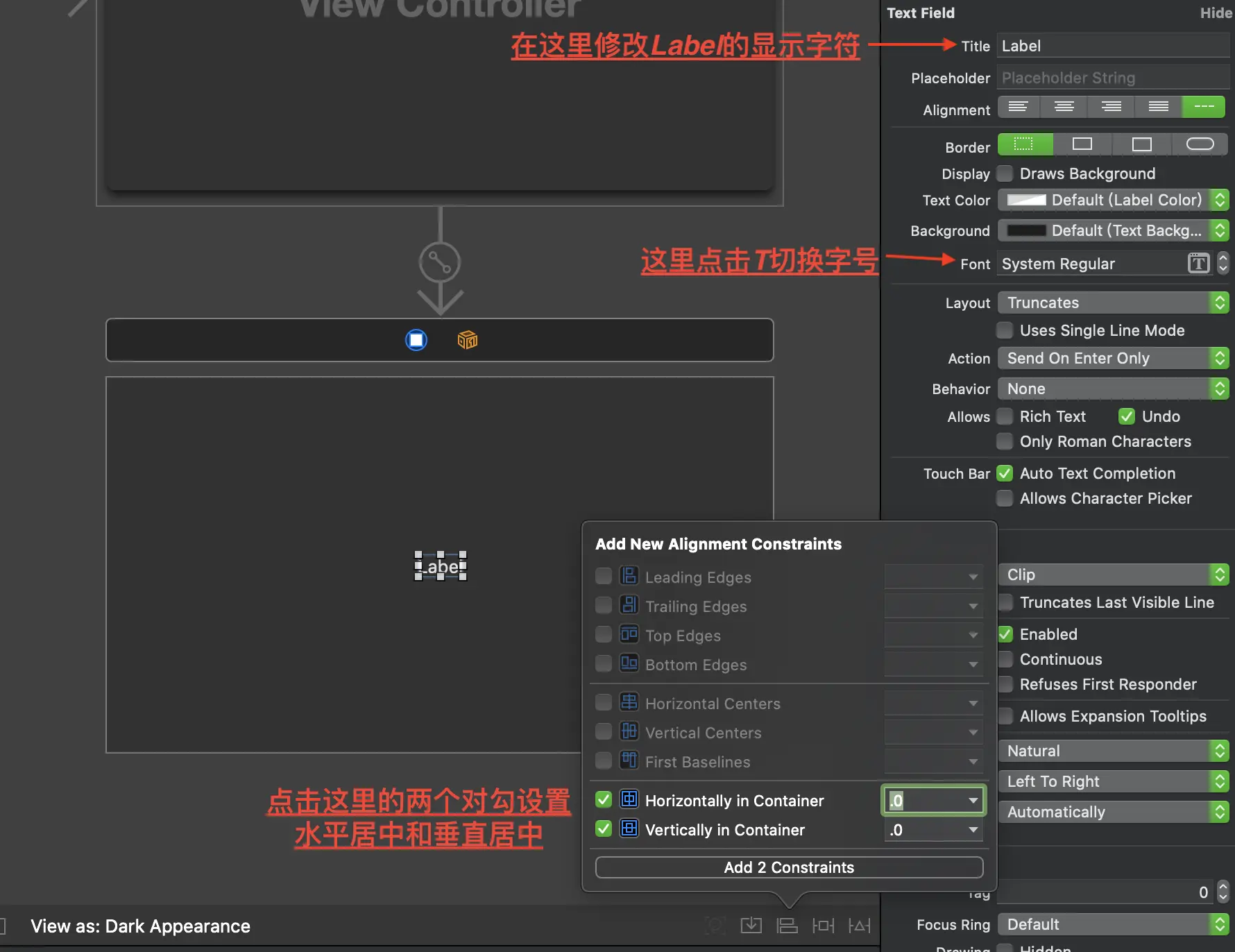Select the borderless dashed style option
This screenshot has width=1235, height=952.
tap(1025, 144)
